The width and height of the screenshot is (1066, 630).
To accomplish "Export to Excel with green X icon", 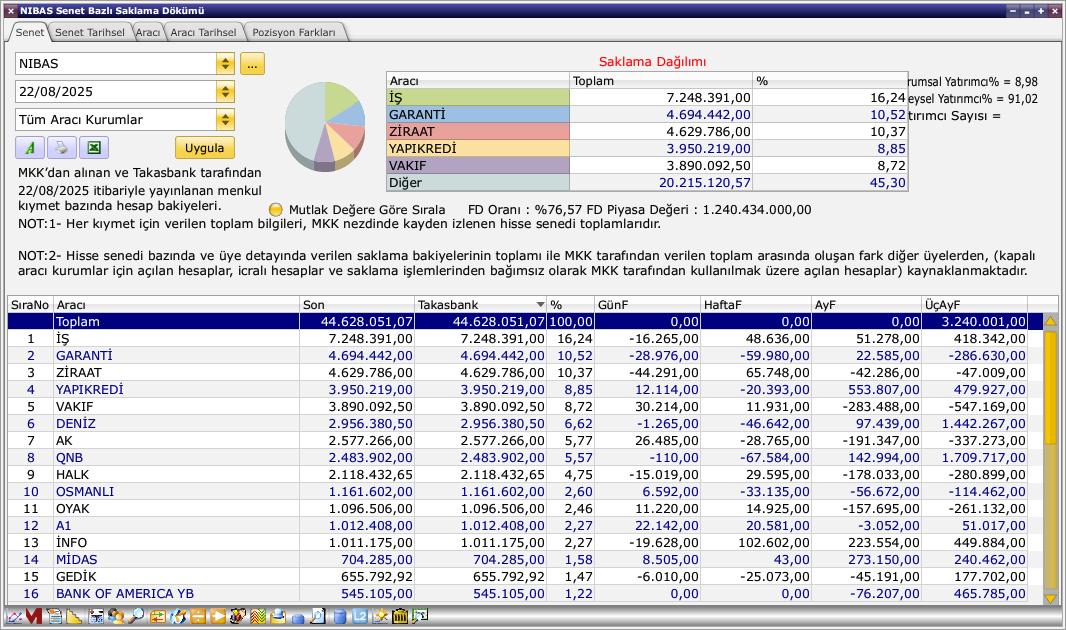I will [x=94, y=147].
